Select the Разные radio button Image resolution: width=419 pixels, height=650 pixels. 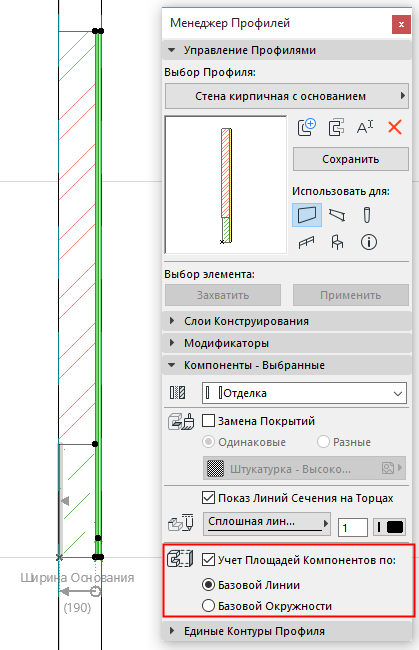tap(323, 441)
